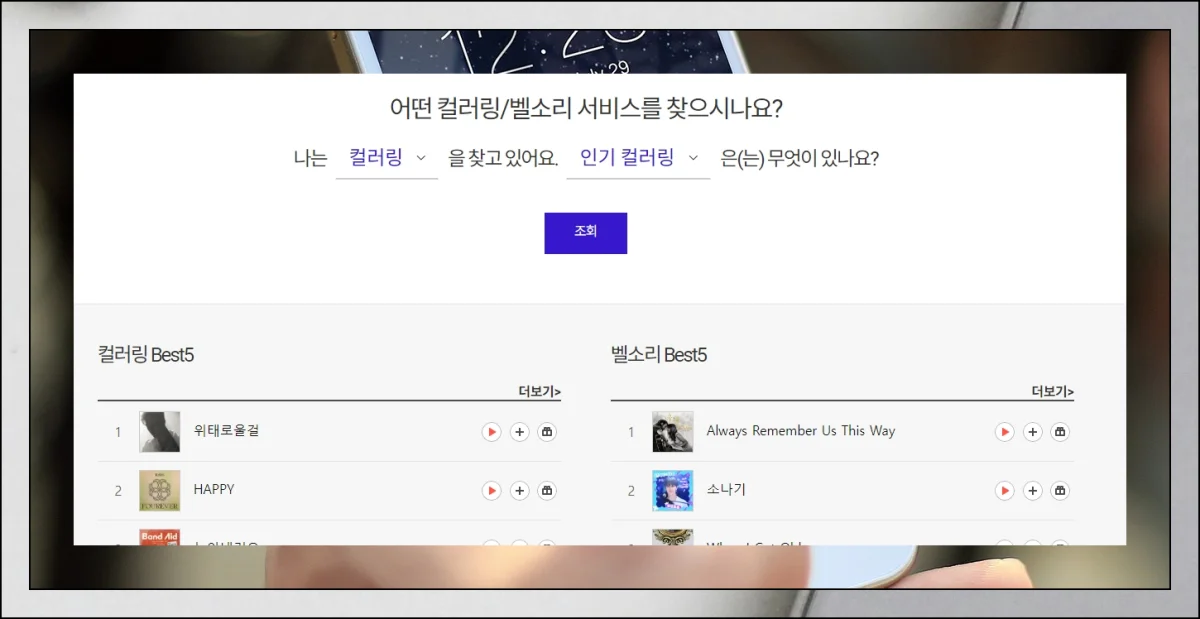The image size is (1200, 619).
Task: Add 소나기 with the plus icon
Action: click(1033, 491)
